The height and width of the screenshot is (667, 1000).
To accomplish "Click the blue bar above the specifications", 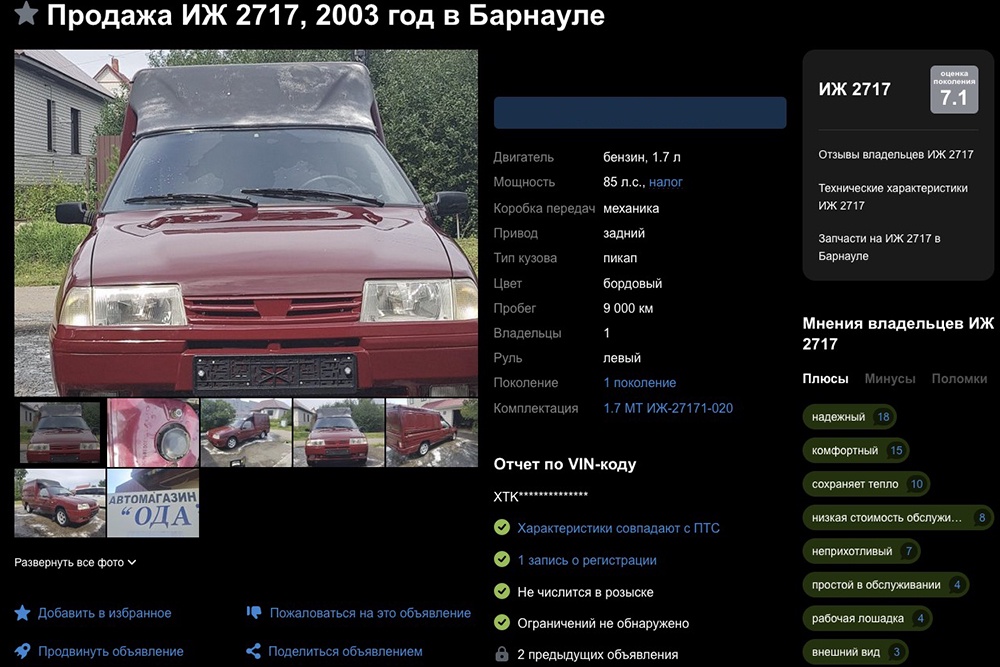I will [x=640, y=113].
